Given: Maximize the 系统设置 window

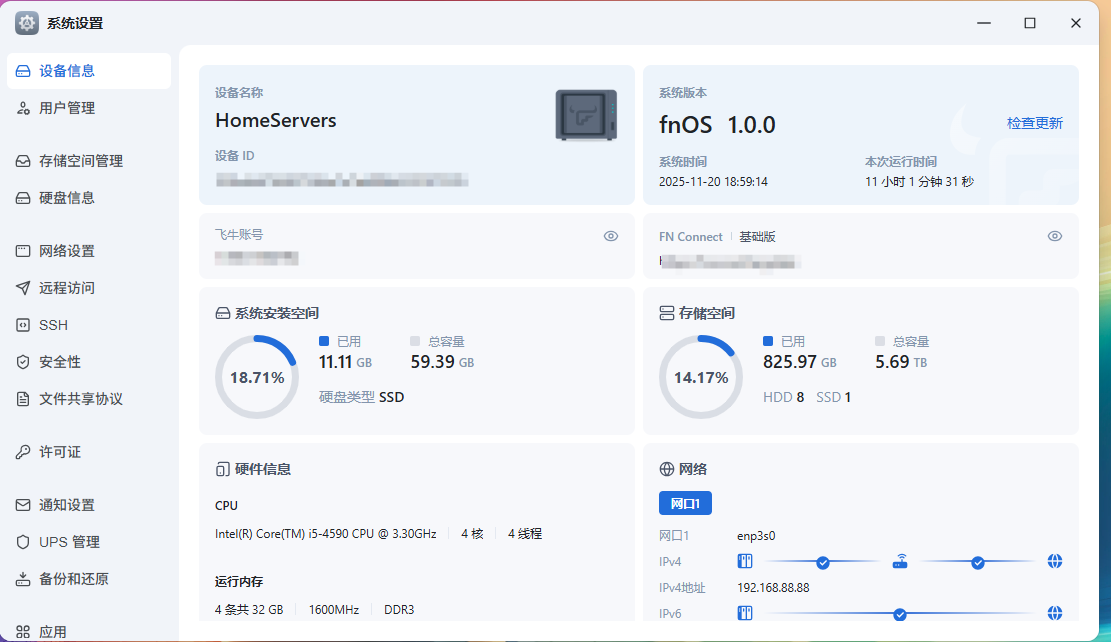Looking at the screenshot, I should click(x=1030, y=23).
